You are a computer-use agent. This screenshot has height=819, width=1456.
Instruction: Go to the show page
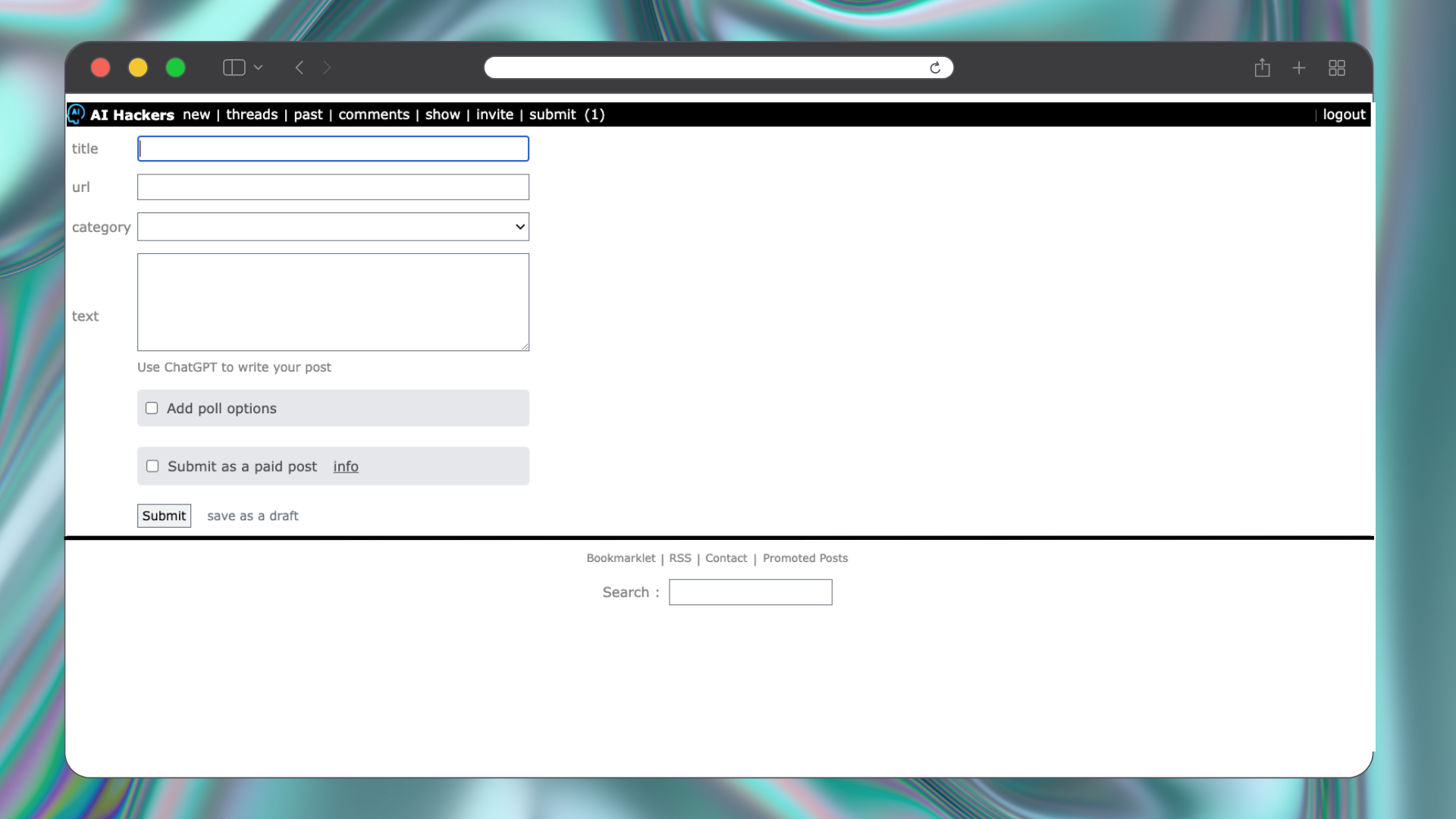(443, 115)
